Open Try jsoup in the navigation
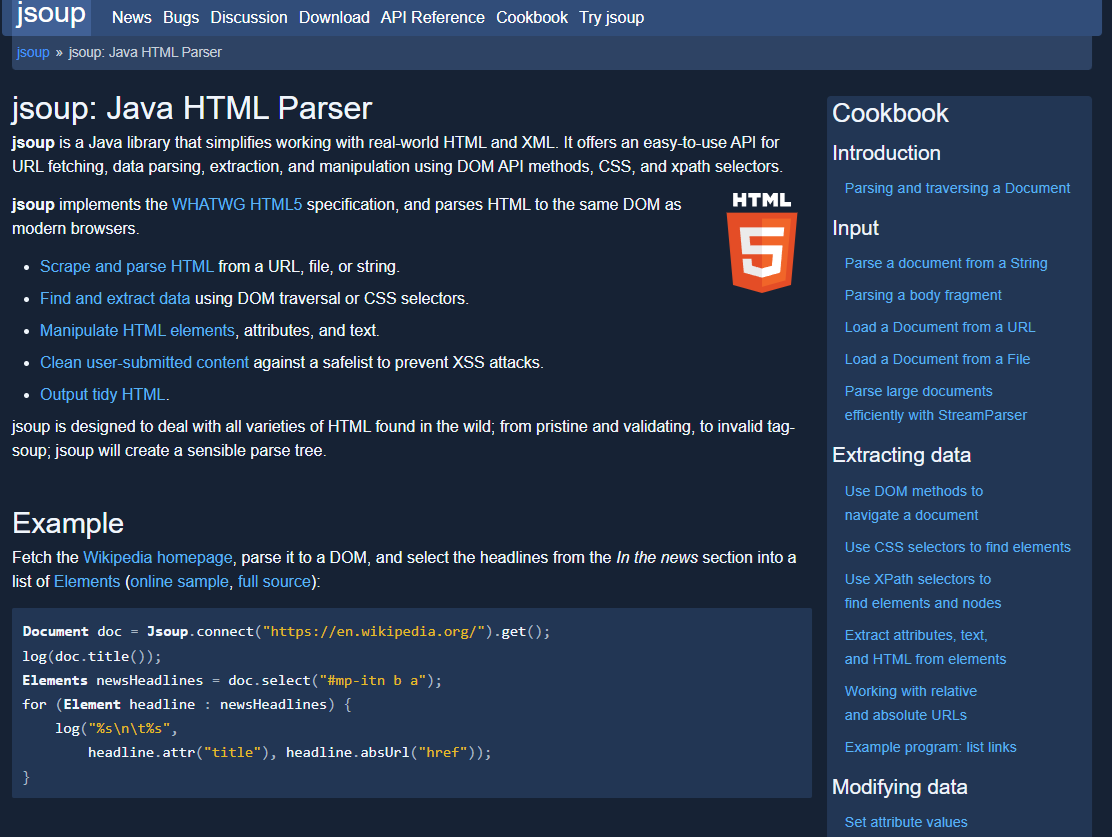Image resolution: width=1112 pixels, height=837 pixels. pos(611,18)
